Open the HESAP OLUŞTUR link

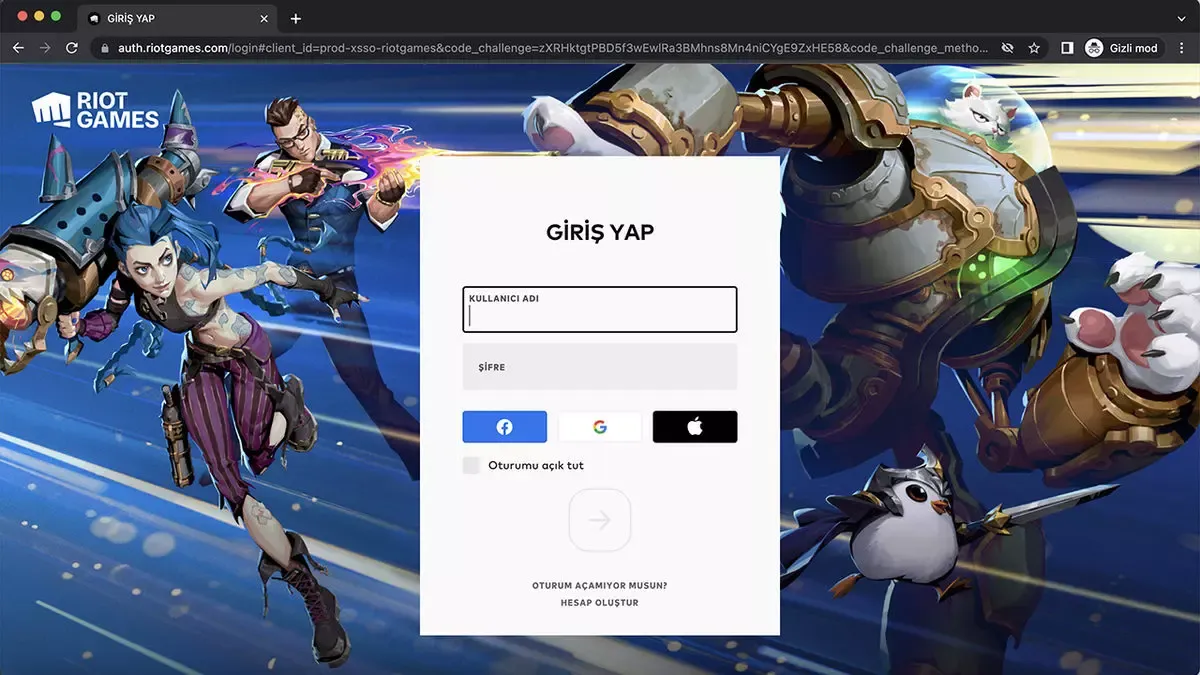[599, 602]
